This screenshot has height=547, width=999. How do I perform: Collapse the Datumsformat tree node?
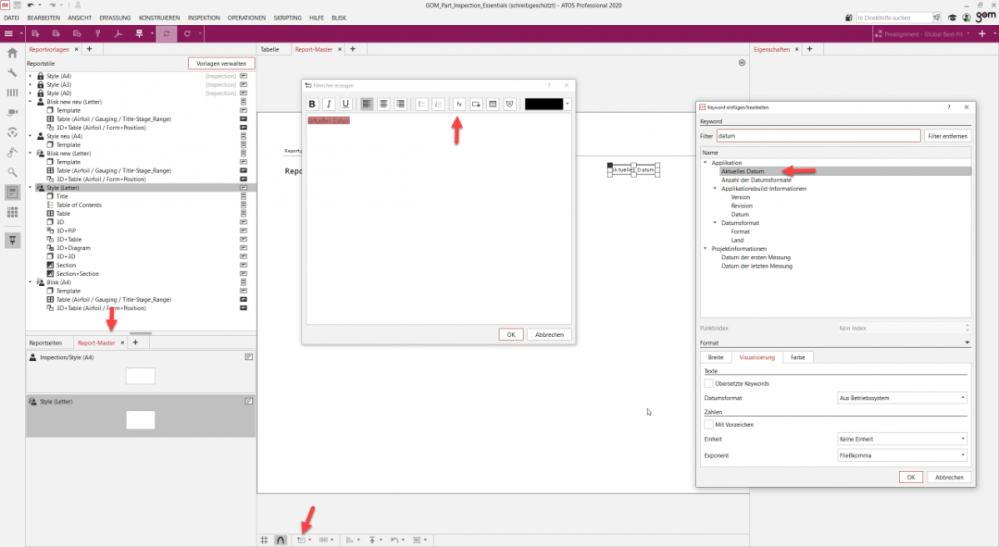click(715, 223)
